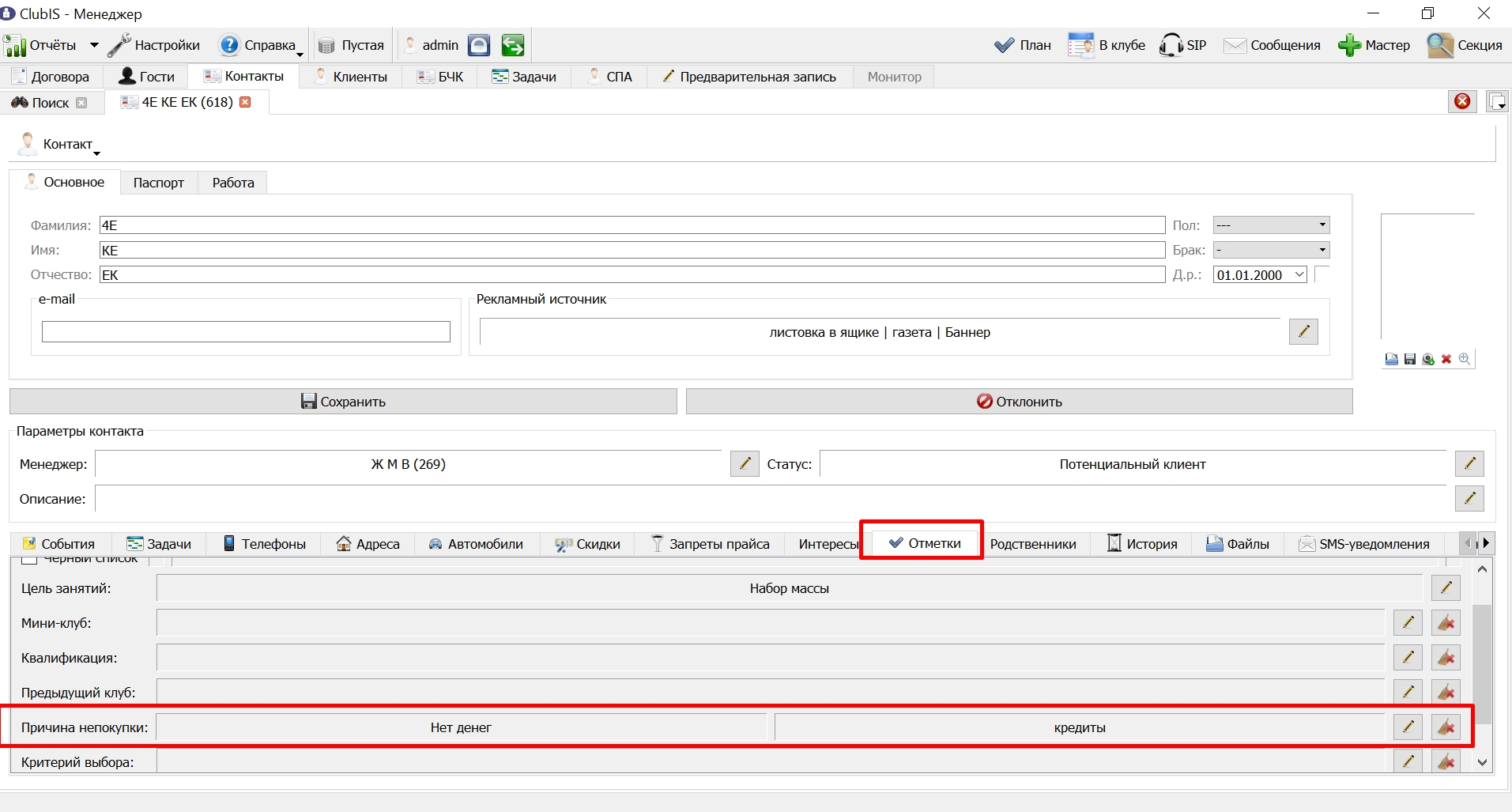
Task: Zoom the contact photo with magnifier icon
Action: [1465, 359]
